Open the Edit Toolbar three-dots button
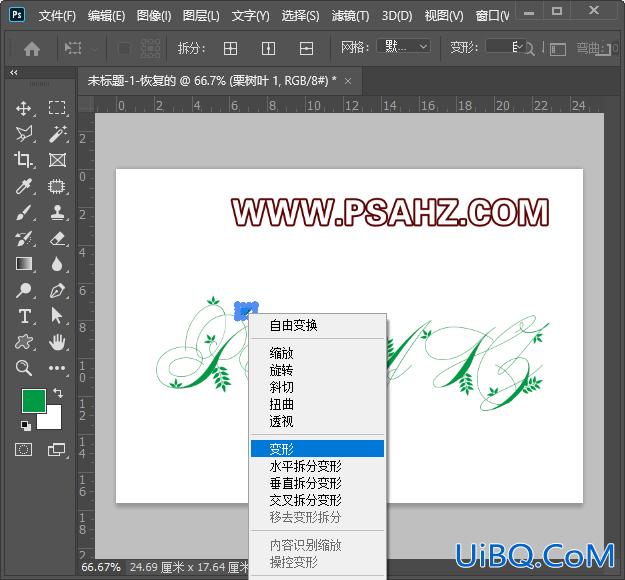 [57, 368]
